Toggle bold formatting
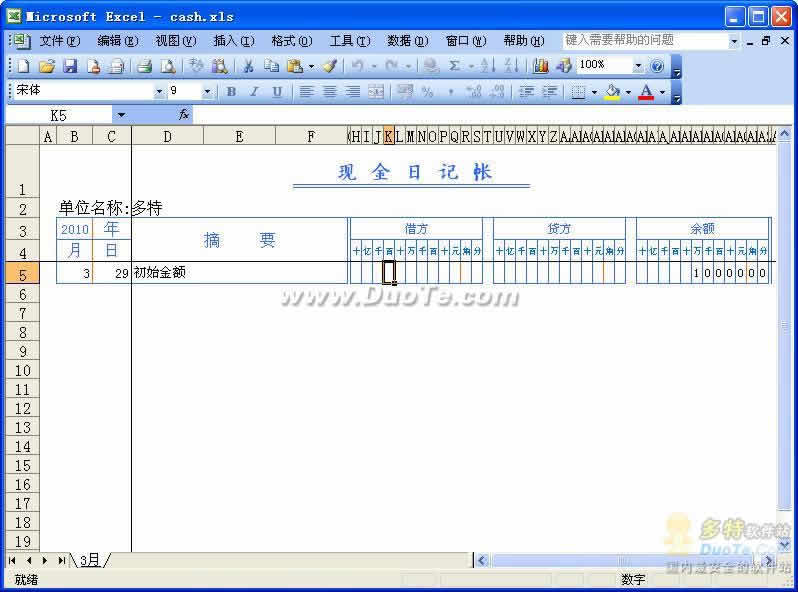The height and width of the screenshot is (592, 798). coord(231,92)
